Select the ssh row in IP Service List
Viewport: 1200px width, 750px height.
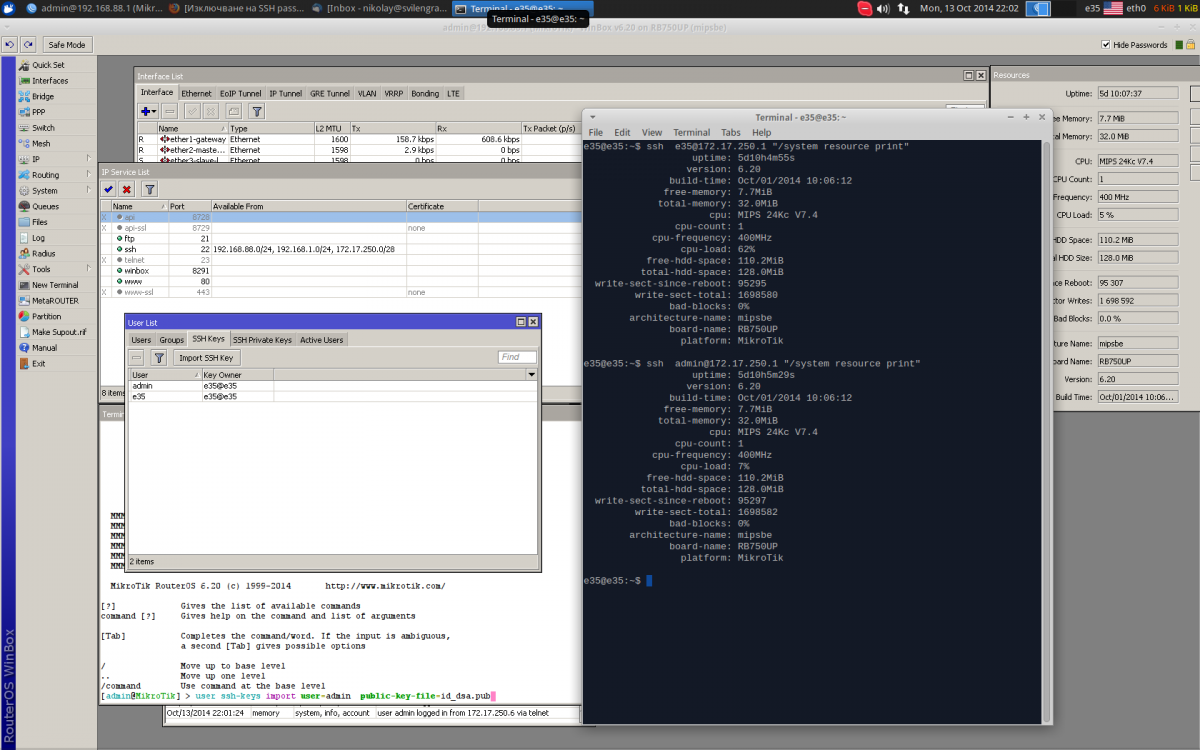(x=130, y=249)
